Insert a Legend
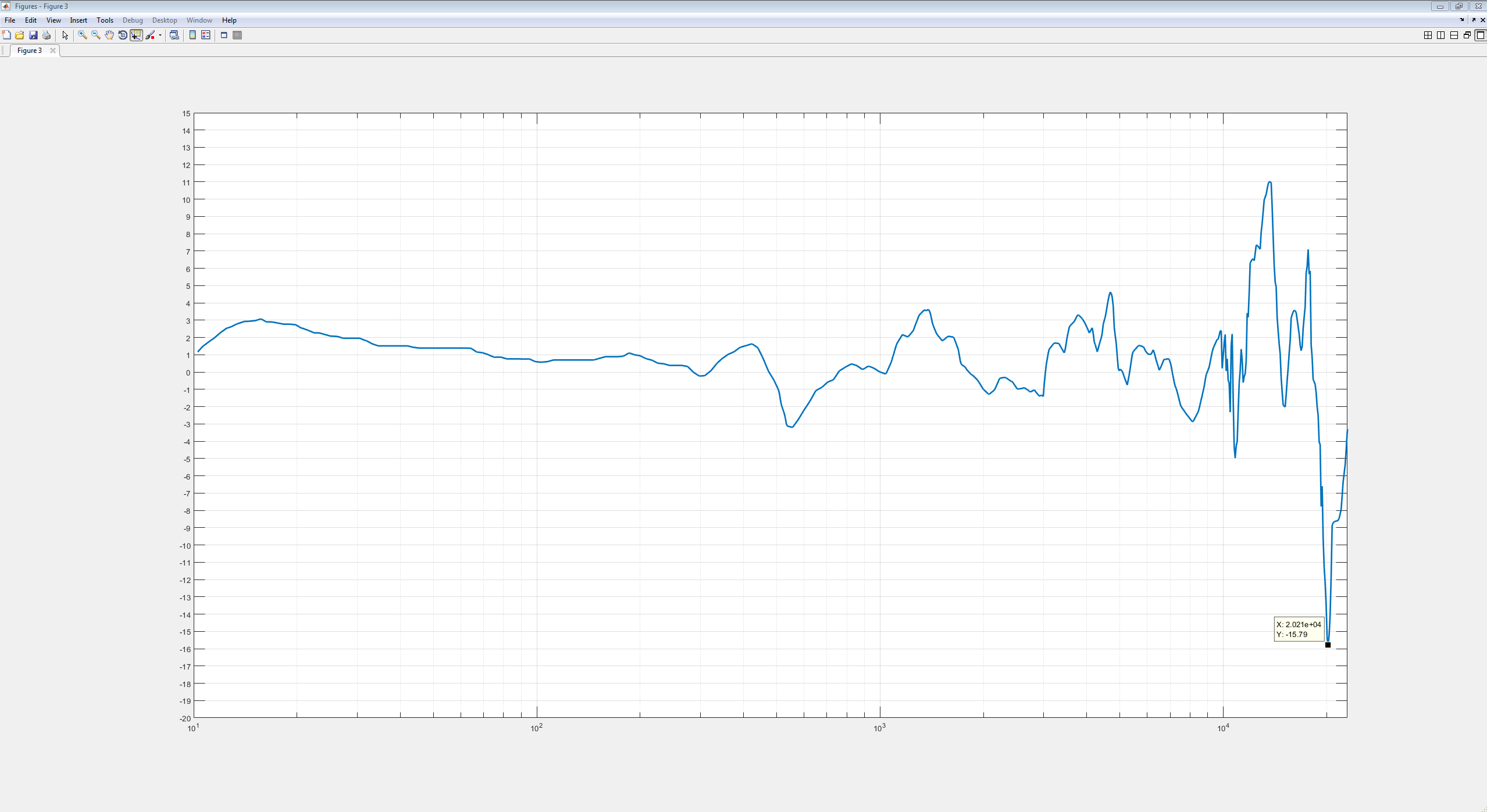 [205, 35]
